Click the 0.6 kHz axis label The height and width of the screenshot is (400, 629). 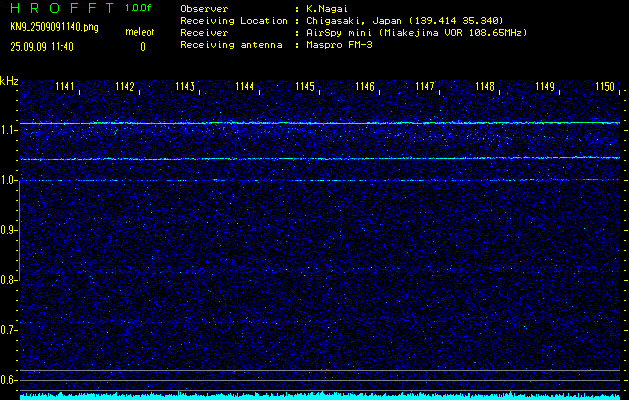pyautogui.click(x=8, y=380)
